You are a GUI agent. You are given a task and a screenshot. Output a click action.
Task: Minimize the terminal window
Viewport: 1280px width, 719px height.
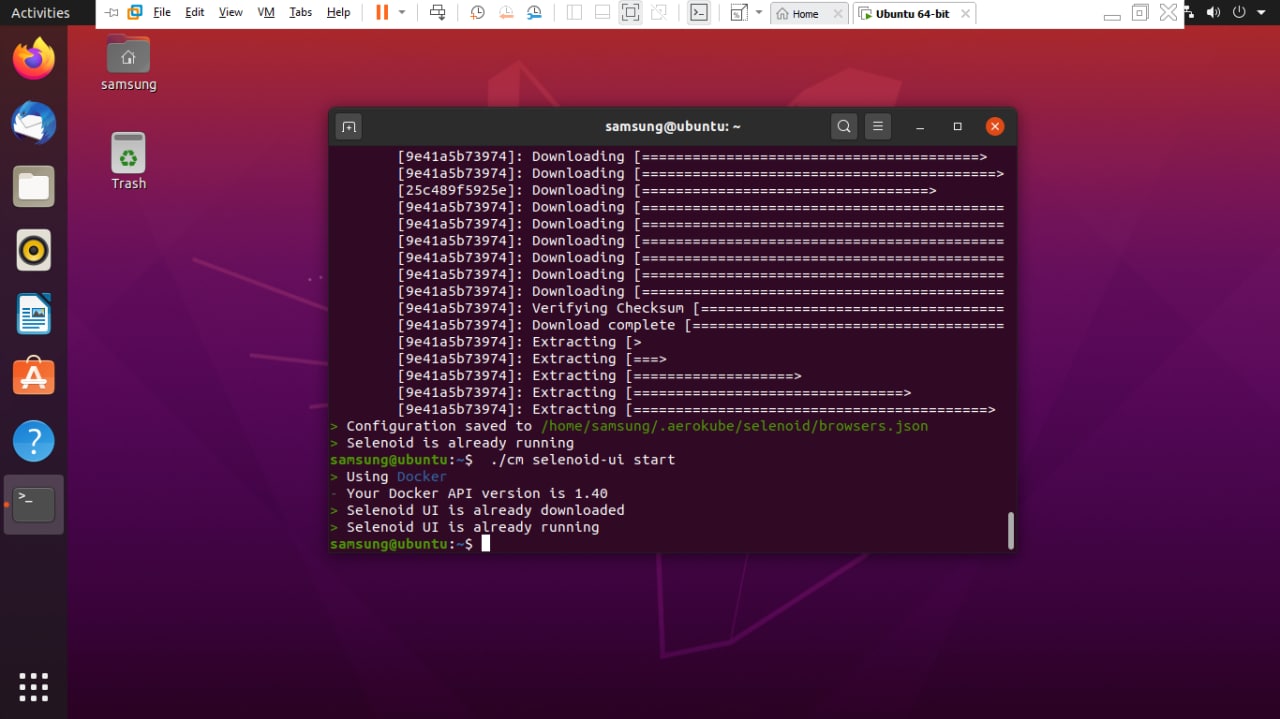click(921, 127)
